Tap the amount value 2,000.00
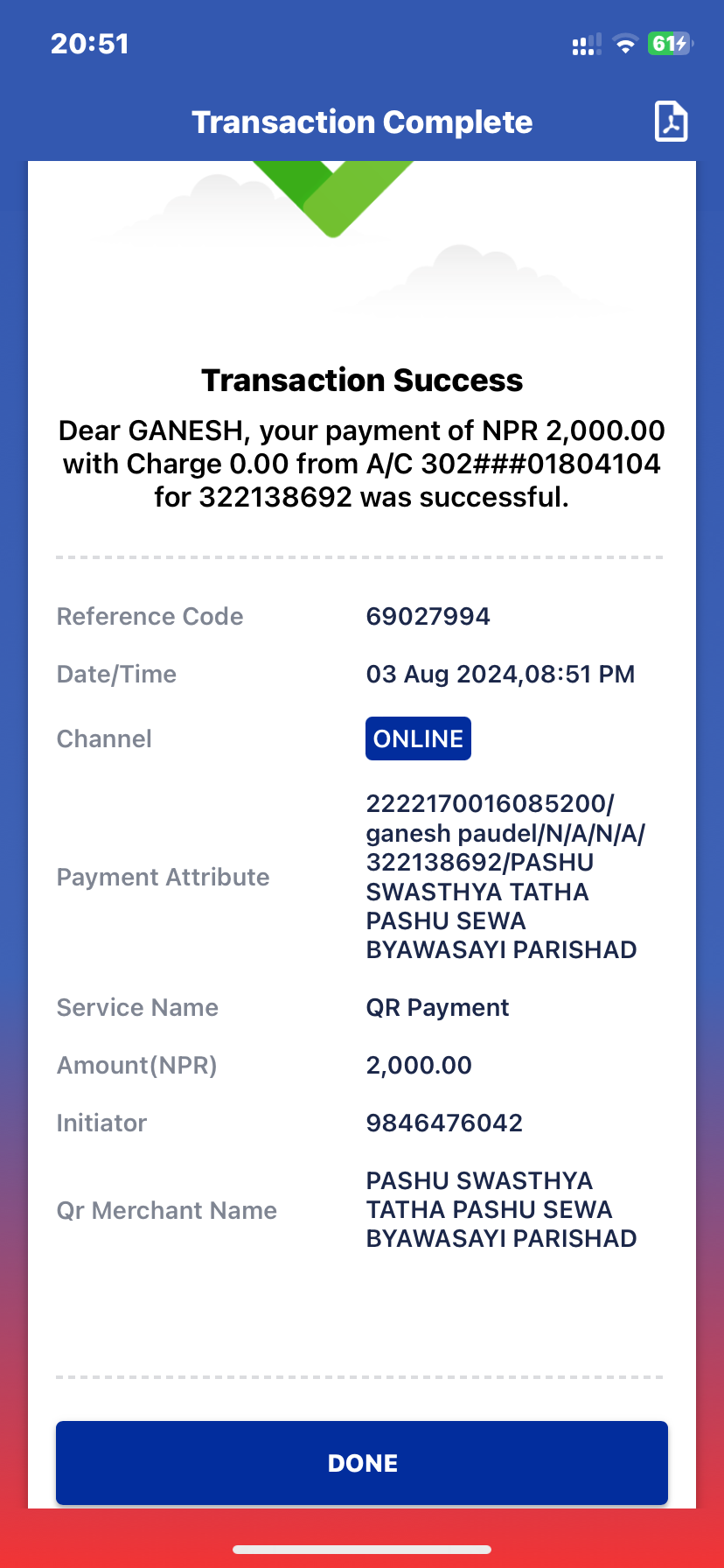This screenshot has width=724, height=1568. (x=419, y=1065)
